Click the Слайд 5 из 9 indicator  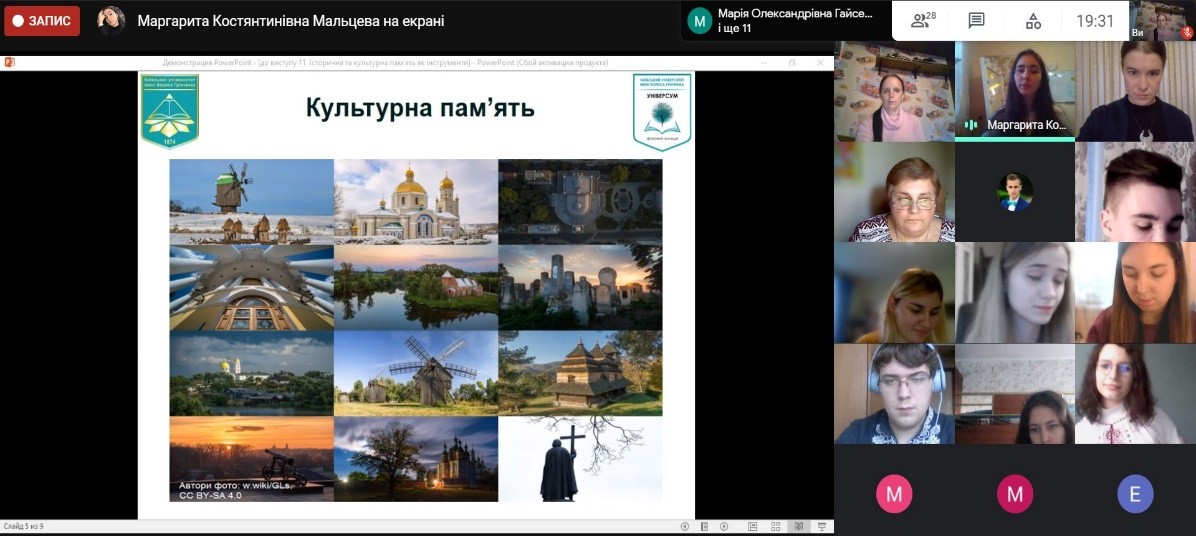(24, 526)
